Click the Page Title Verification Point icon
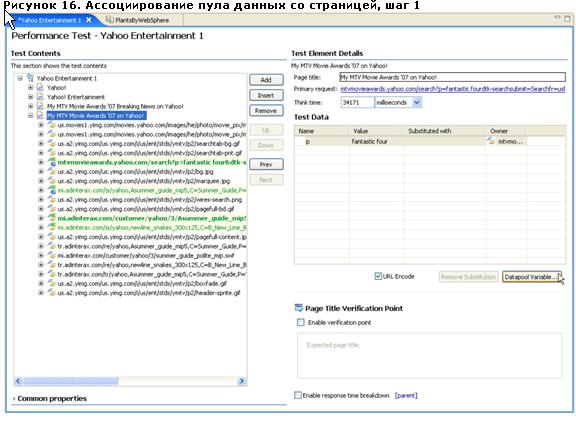 coord(299,308)
